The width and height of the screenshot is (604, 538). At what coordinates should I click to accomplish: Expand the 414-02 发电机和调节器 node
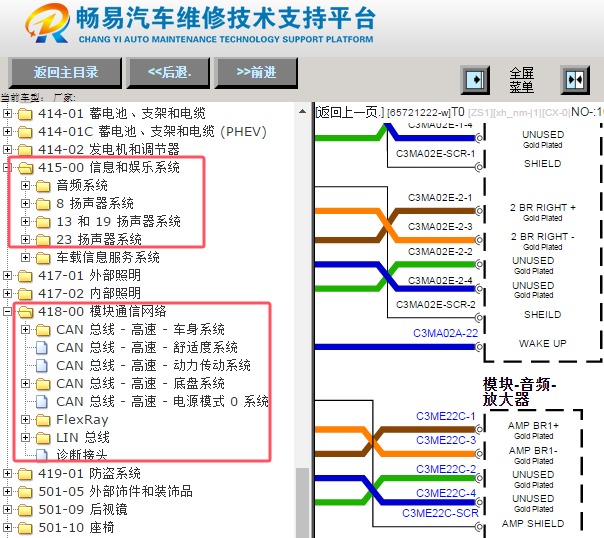(7, 149)
